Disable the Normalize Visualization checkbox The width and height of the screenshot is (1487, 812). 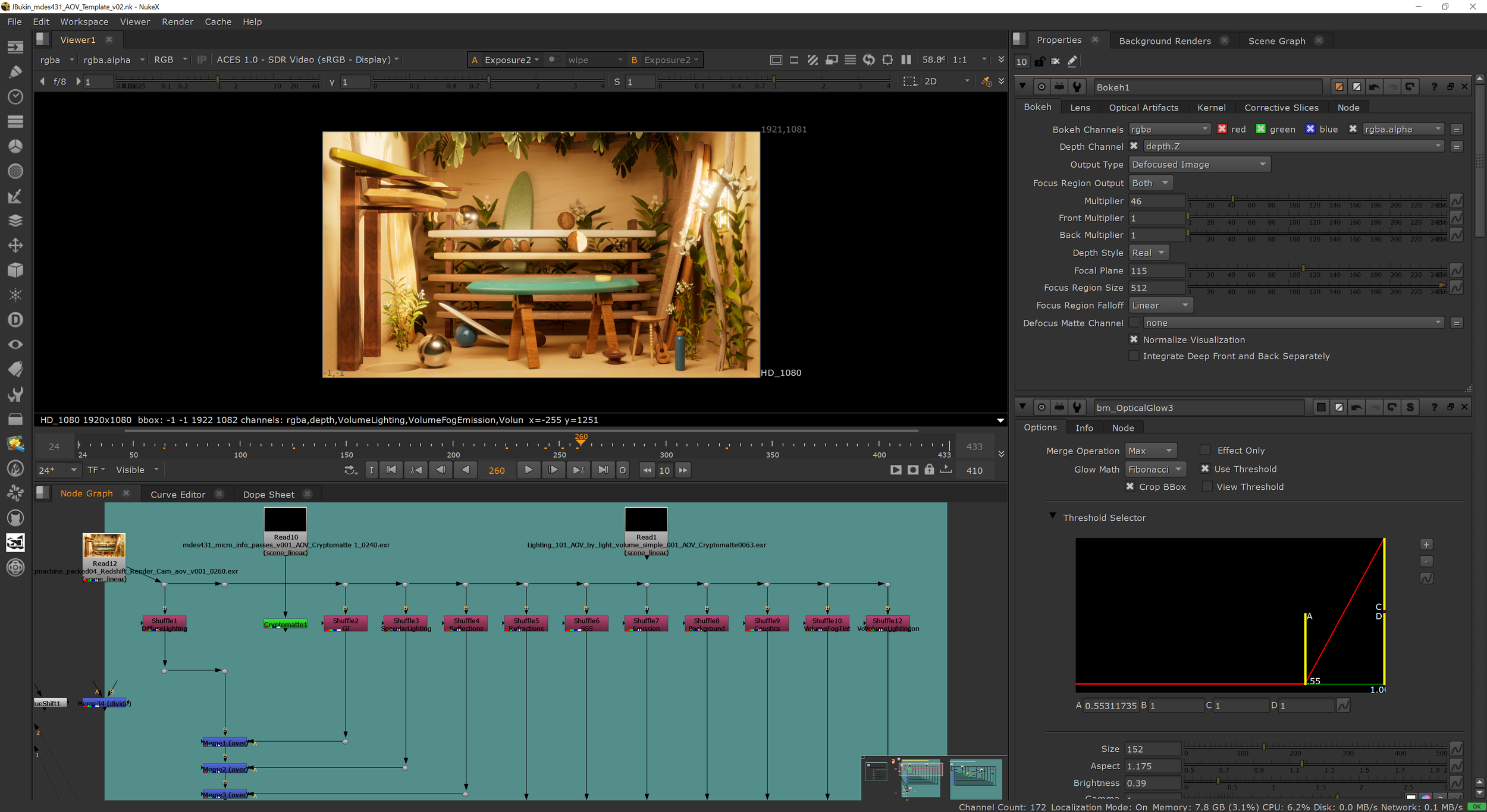point(1134,339)
